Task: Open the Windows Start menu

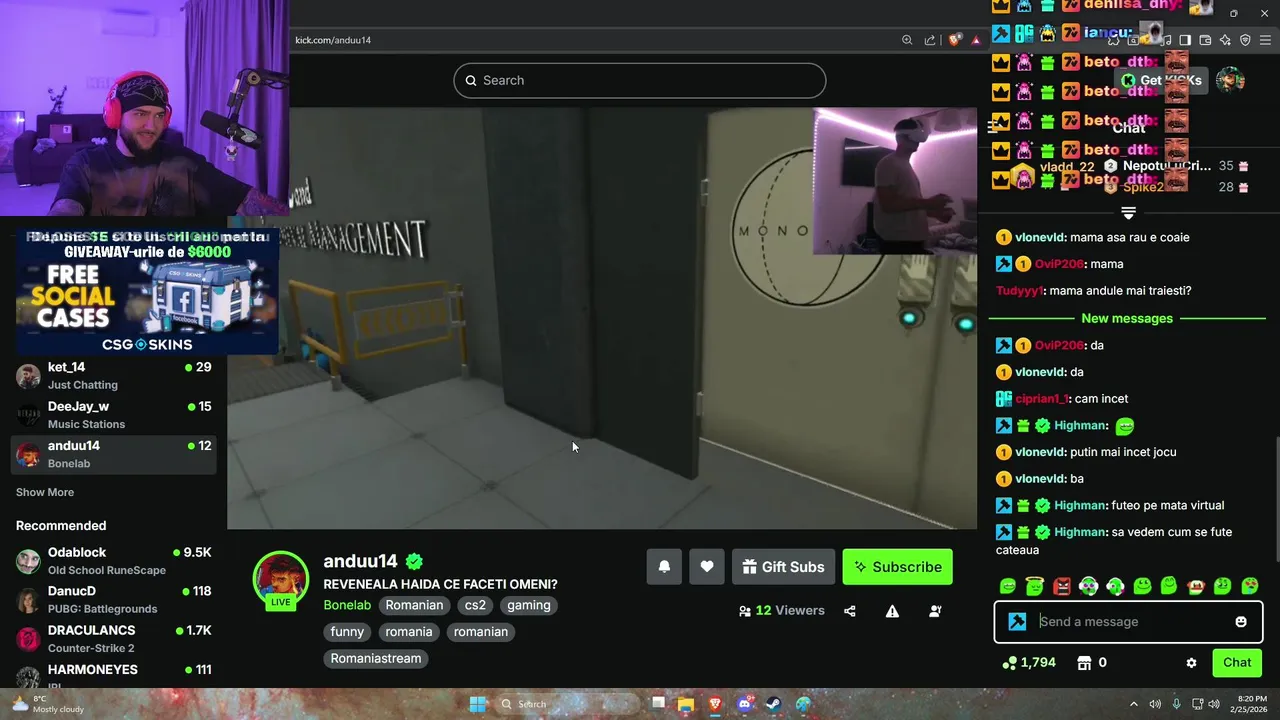Action: (478, 704)
